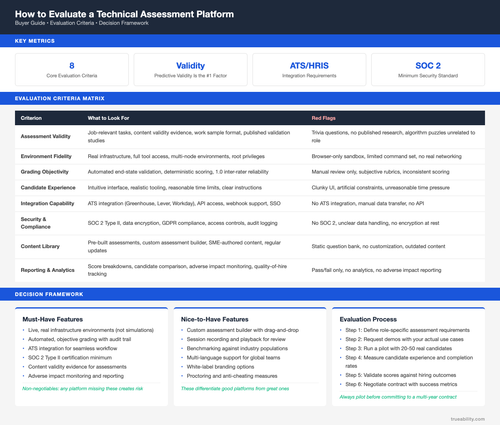Click bullet 'ATS integration for seamless workflow'
Screen dimensions: 500x425
click(x=73, y=348)
